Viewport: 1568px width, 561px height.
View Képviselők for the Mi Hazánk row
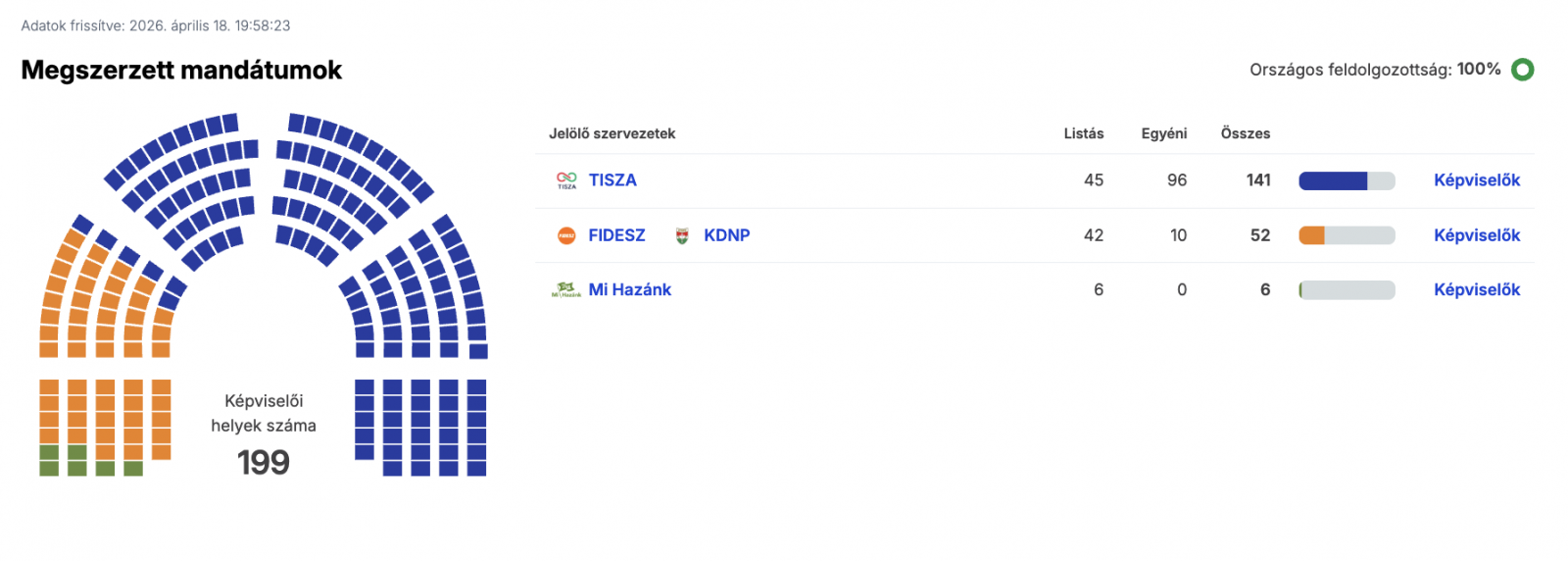(1476, 289)
